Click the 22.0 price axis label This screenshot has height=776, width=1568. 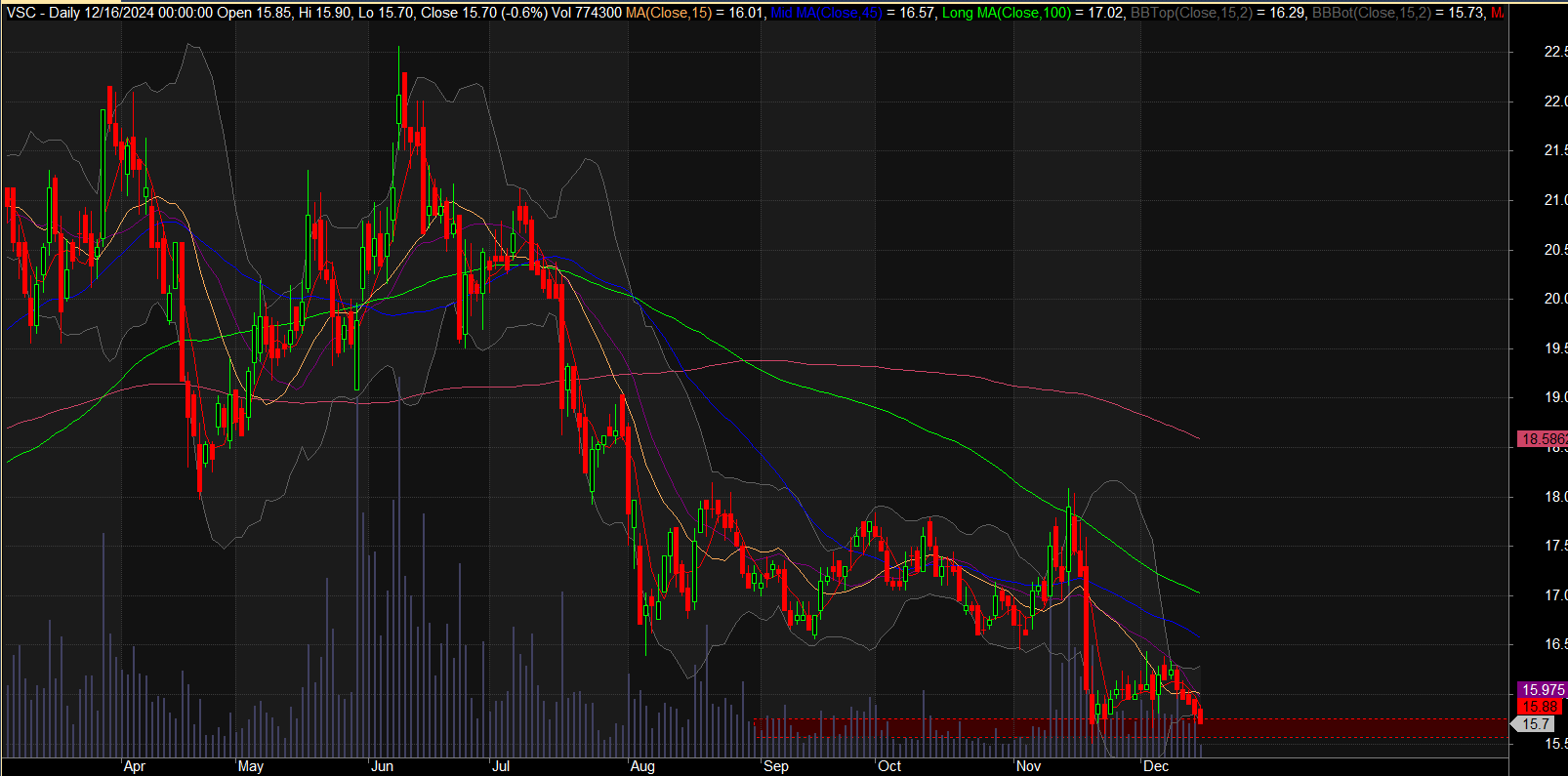1554,102
